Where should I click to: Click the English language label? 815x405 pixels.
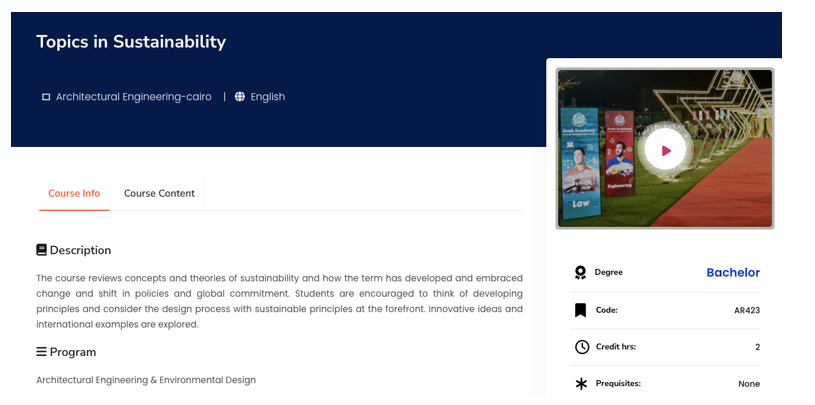tap(268, 97)
